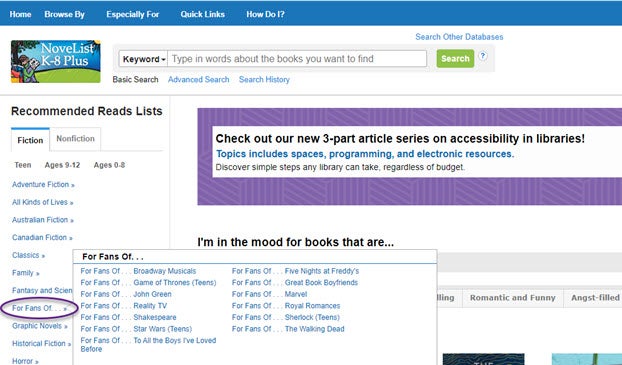
Task: Open For Fans Of Star Wars (Teens)
Action: [x=136, y=329]
